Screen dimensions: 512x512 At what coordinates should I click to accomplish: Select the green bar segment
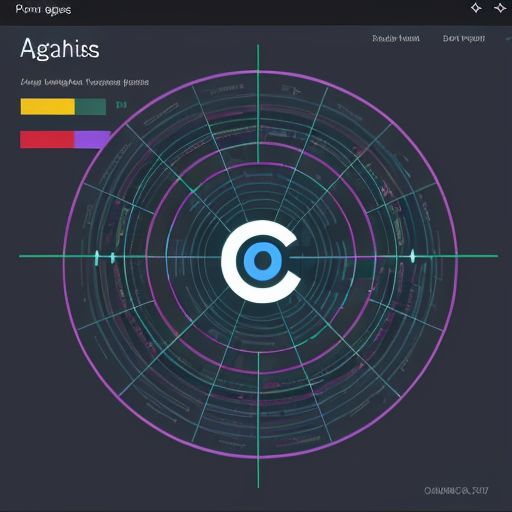pos(91,106)
